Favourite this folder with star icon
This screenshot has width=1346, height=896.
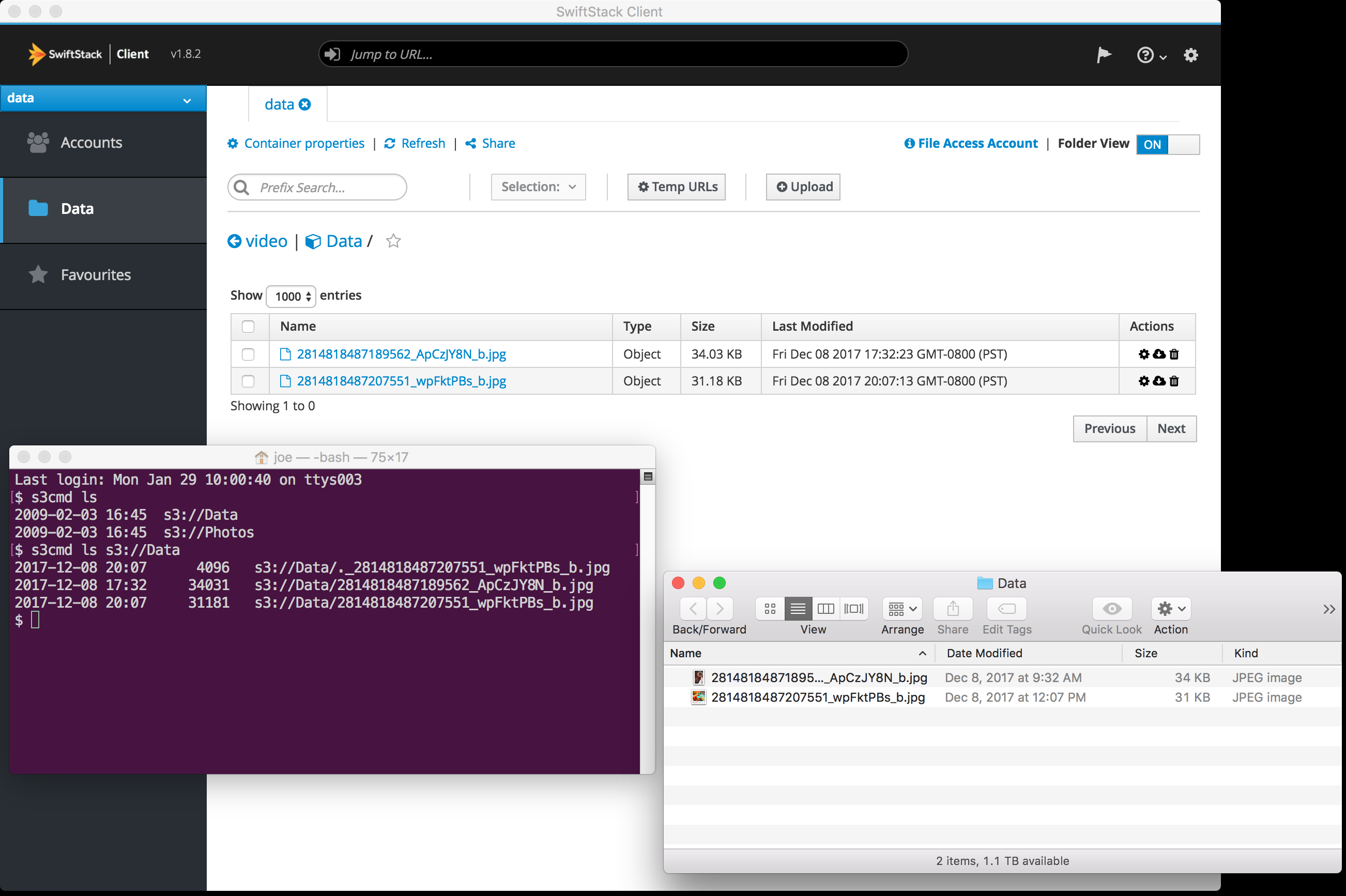point(393,241)
